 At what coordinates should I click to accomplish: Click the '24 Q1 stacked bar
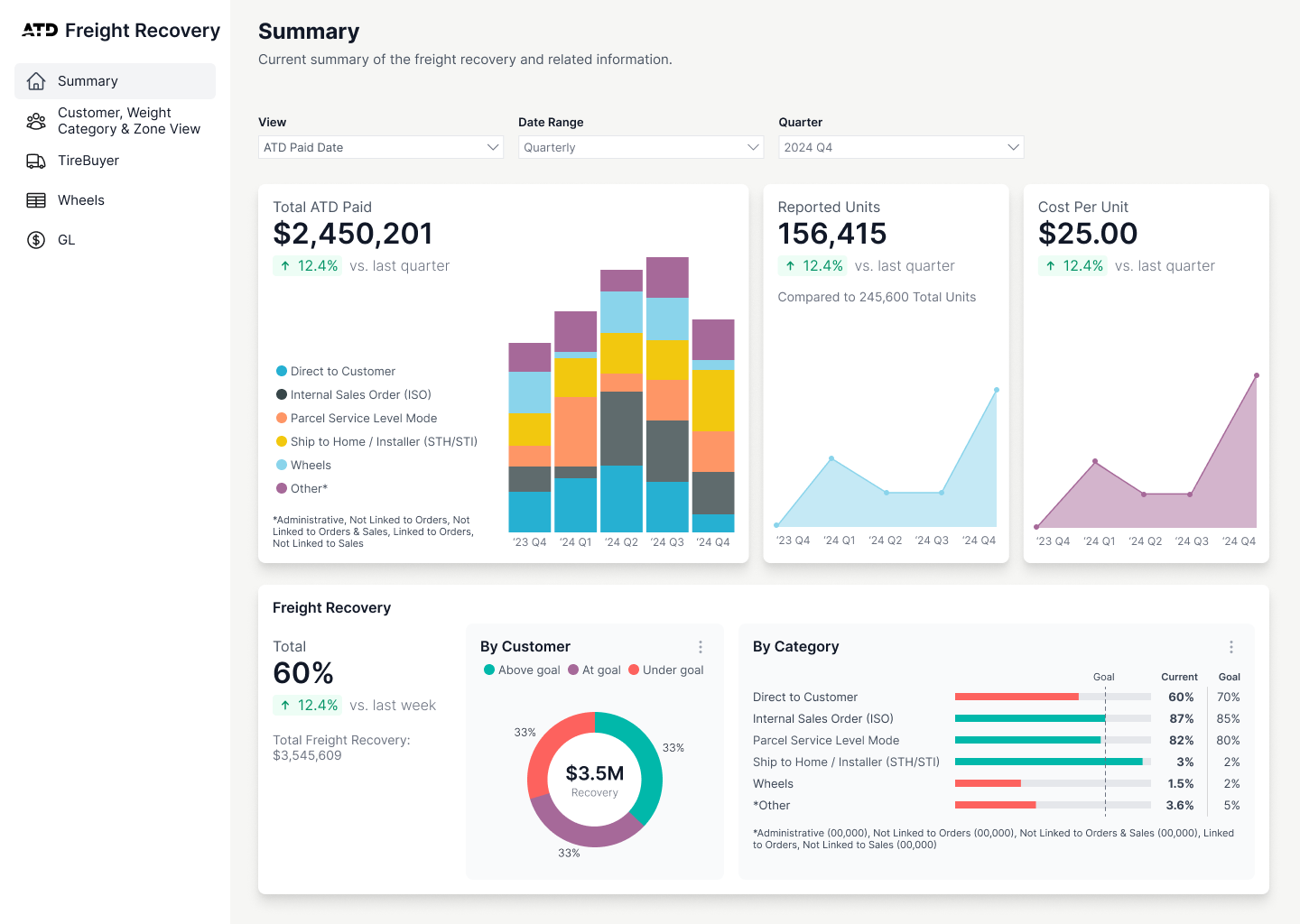pyautogui.click(x=576, y=421)
